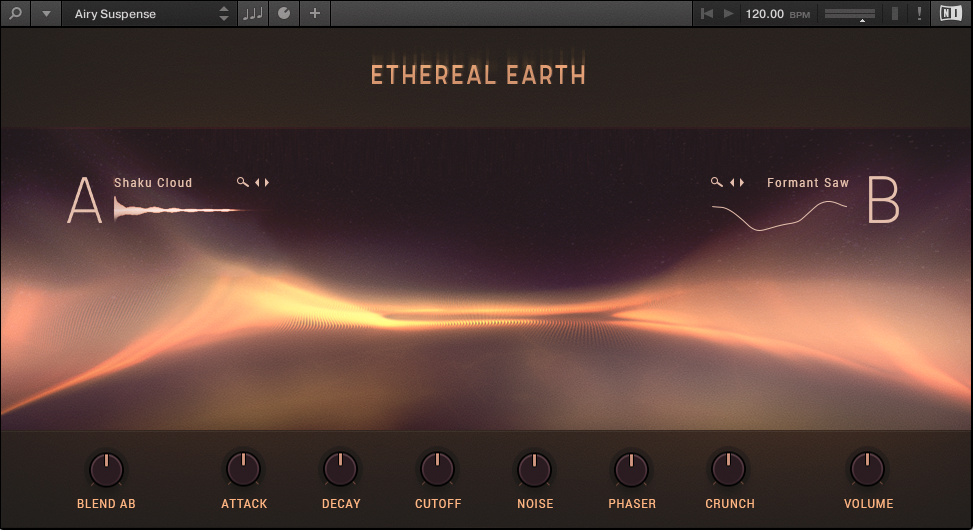Click the VOLUME knob
973x530 pixels.
pos(868,469)
